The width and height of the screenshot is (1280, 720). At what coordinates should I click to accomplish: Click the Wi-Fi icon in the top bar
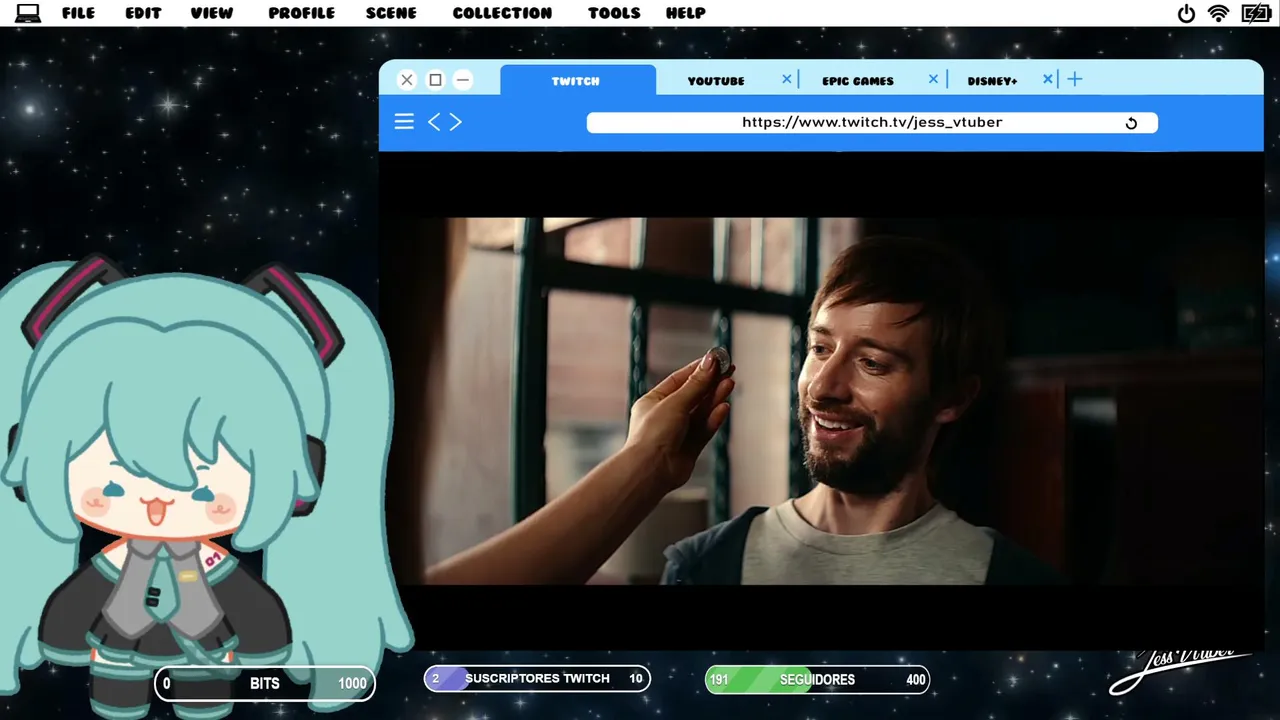coord(1218,13)
